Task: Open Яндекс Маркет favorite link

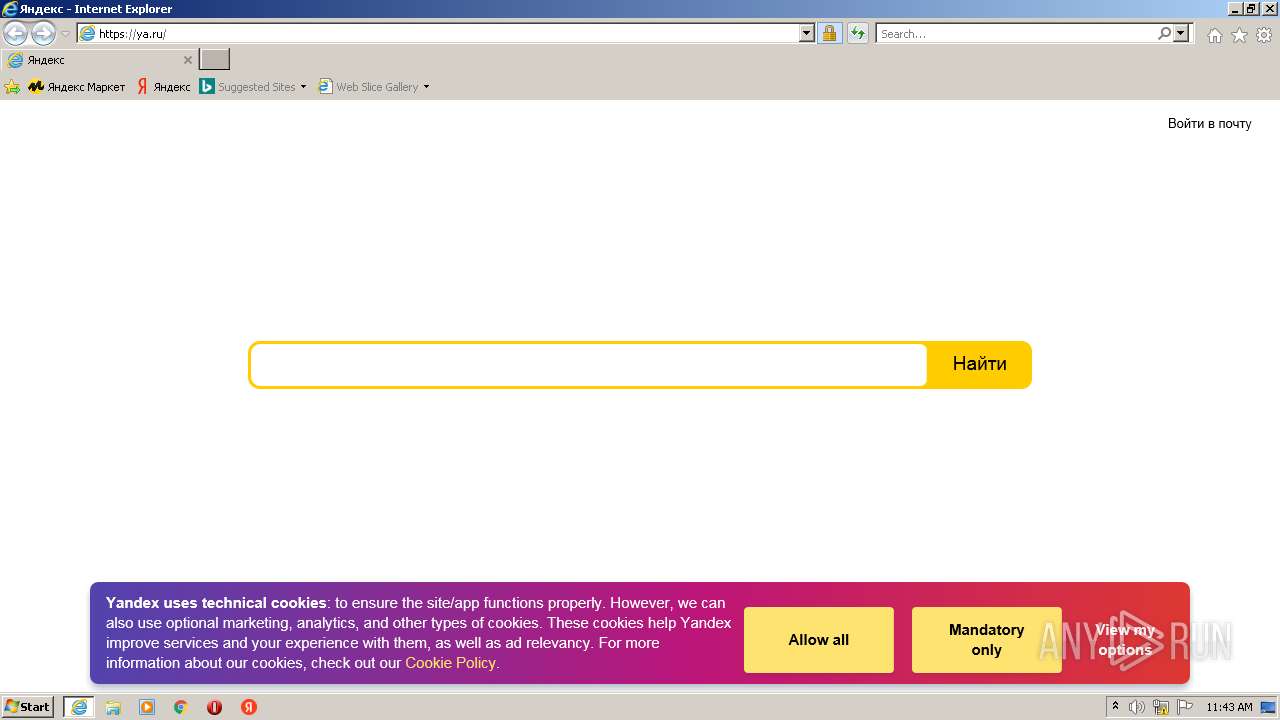Action: coord(77,87)
